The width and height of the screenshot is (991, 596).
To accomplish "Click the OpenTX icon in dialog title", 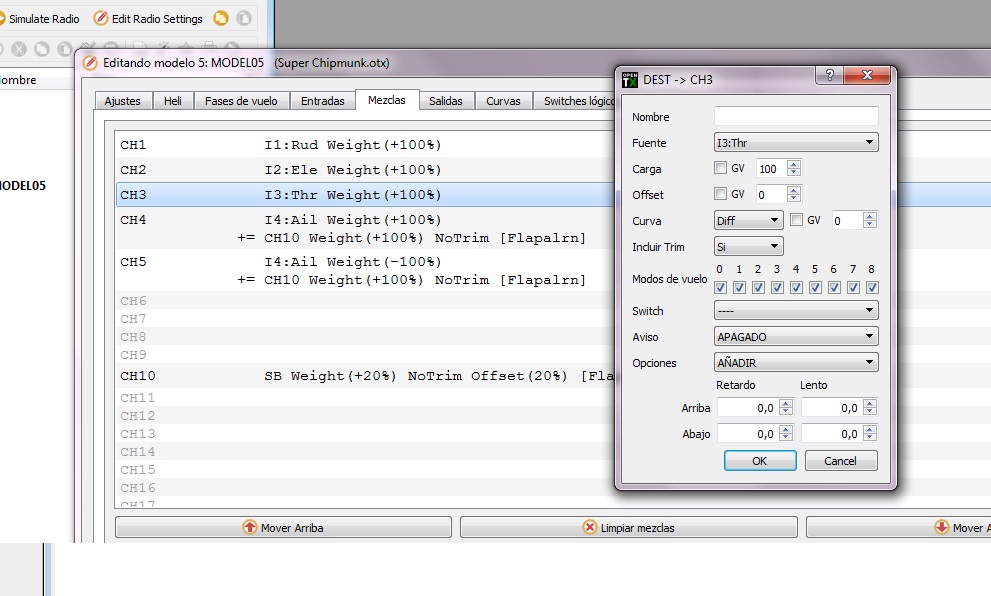I will coord(630,79).
